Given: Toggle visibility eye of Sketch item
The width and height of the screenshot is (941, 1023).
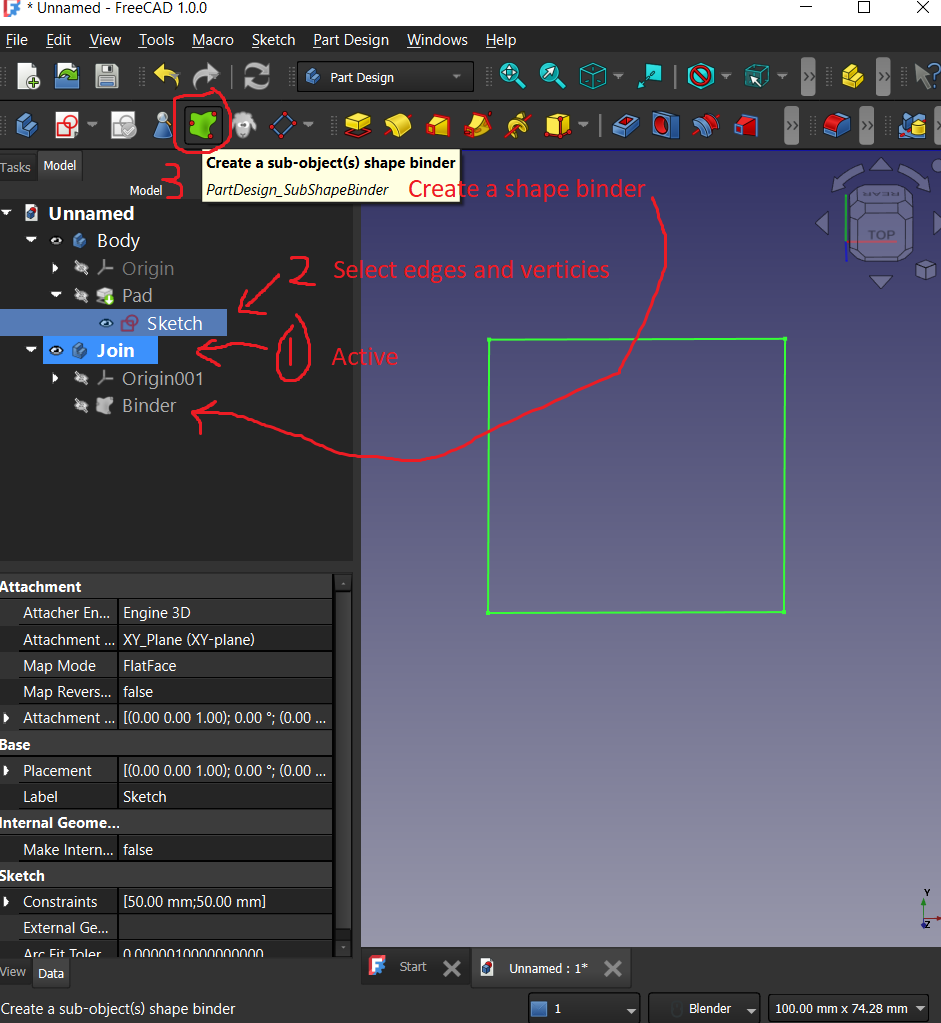Looking at the screenshot, I should 106,323.
